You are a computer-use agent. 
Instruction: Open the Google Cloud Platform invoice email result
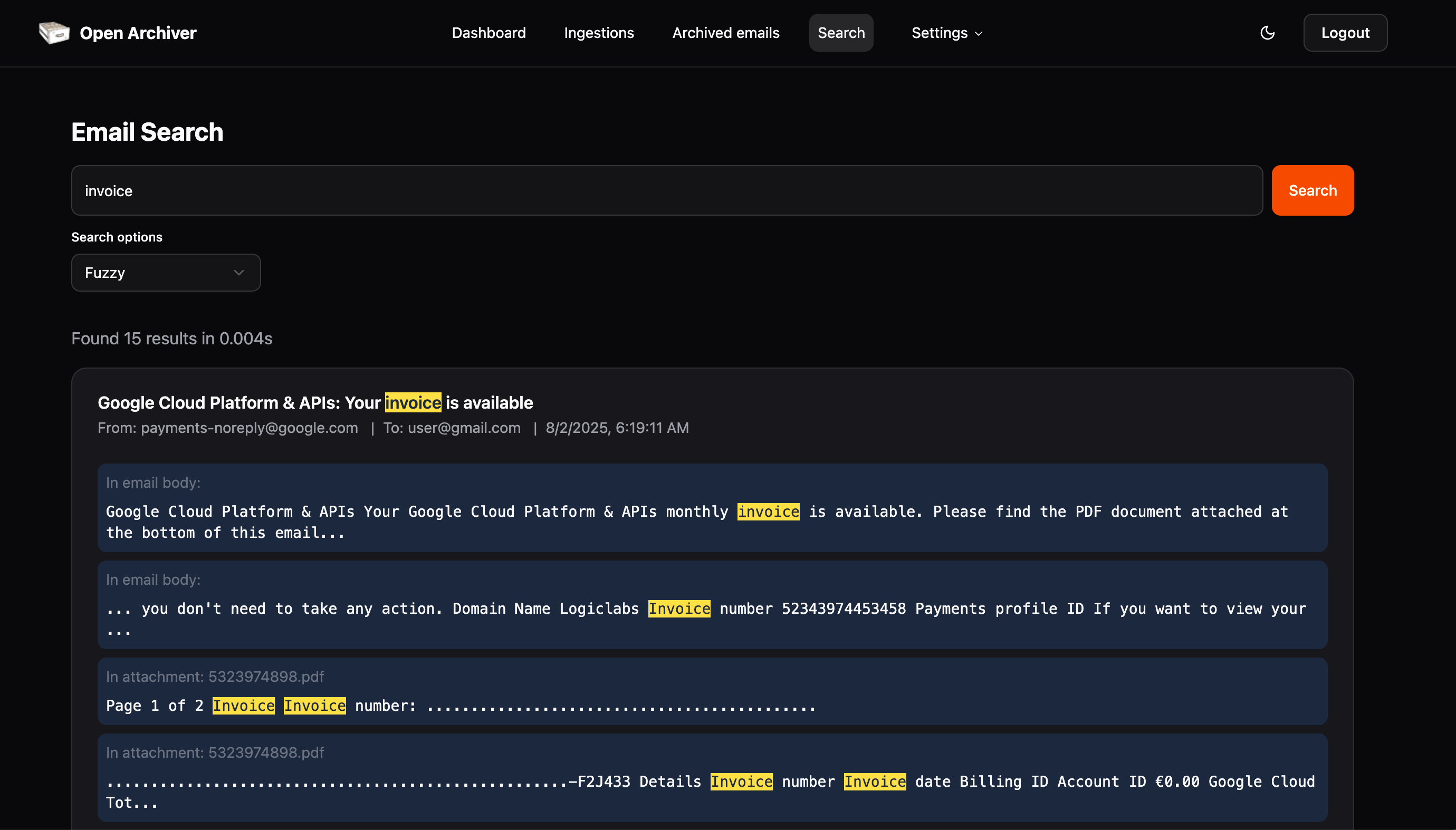pyautogui.click(x=315, y=402)
